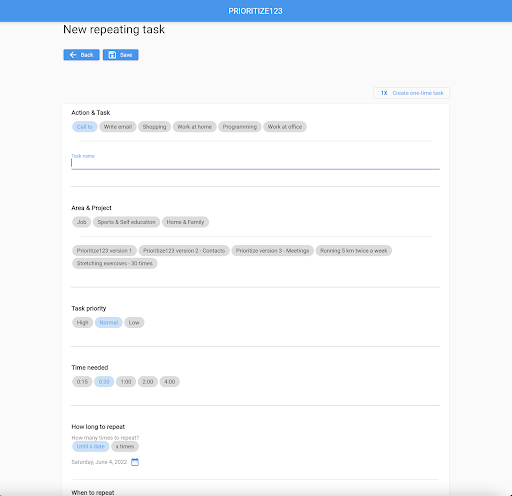Open the calendar date picker icon

(x=135, y=462)
